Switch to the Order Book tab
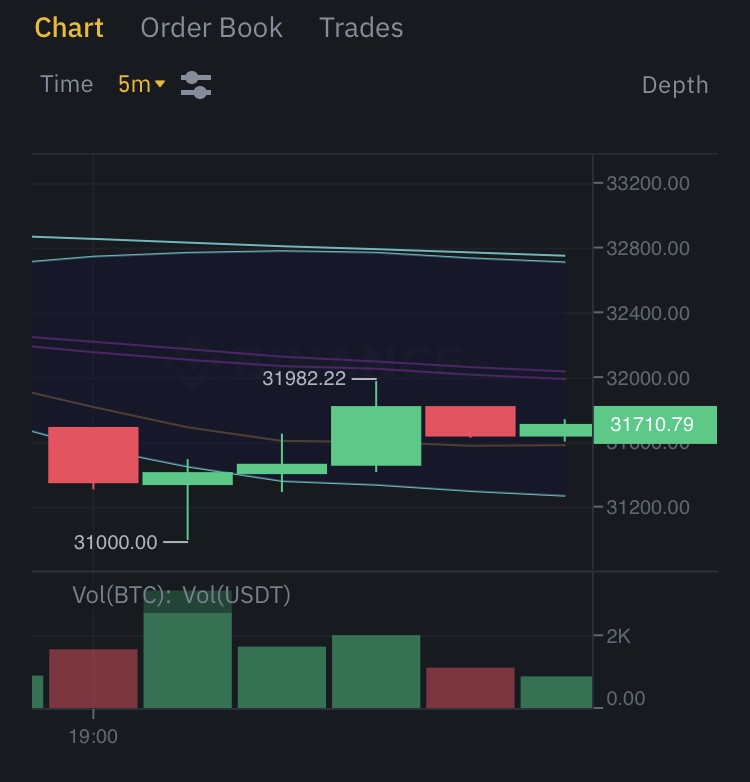 (x=211, y=28)
